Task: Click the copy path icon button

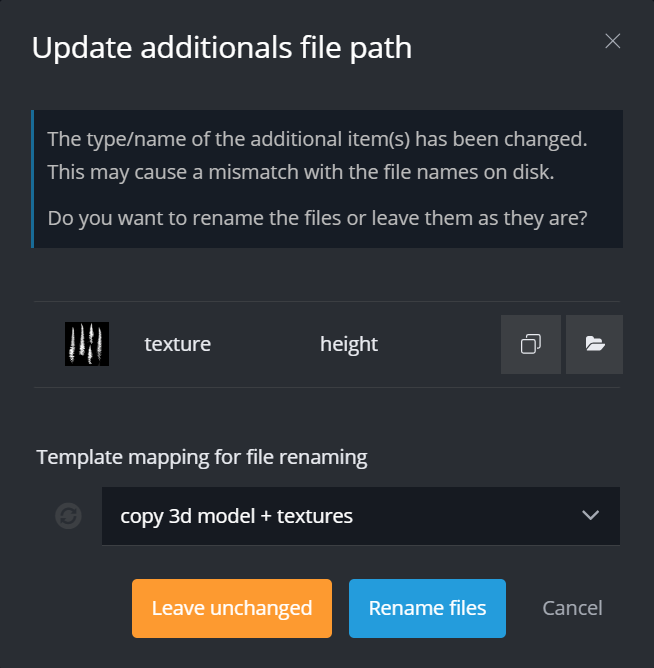Action: [x=531, y=344]
